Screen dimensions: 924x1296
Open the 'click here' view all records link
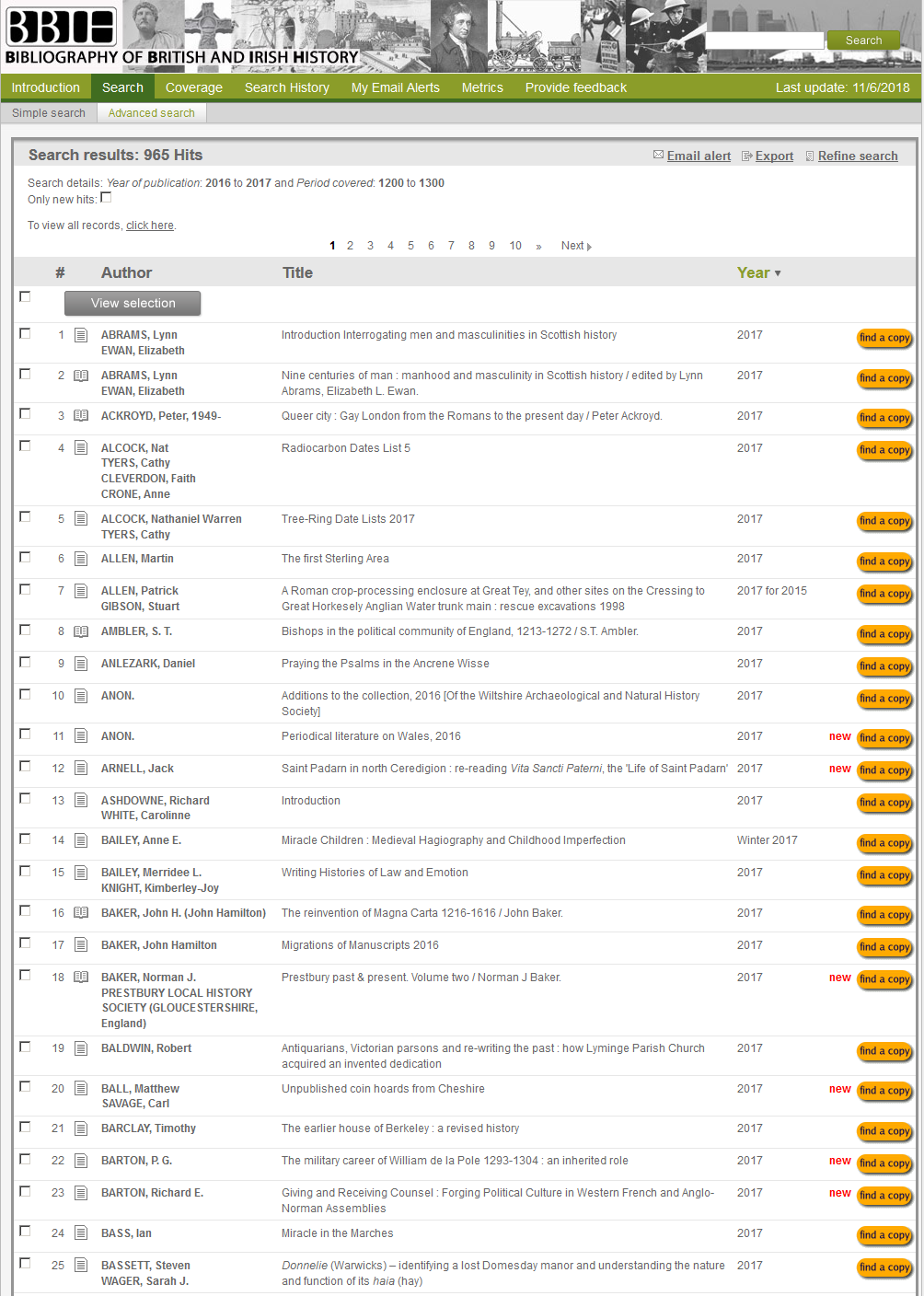tap(150, 226)
